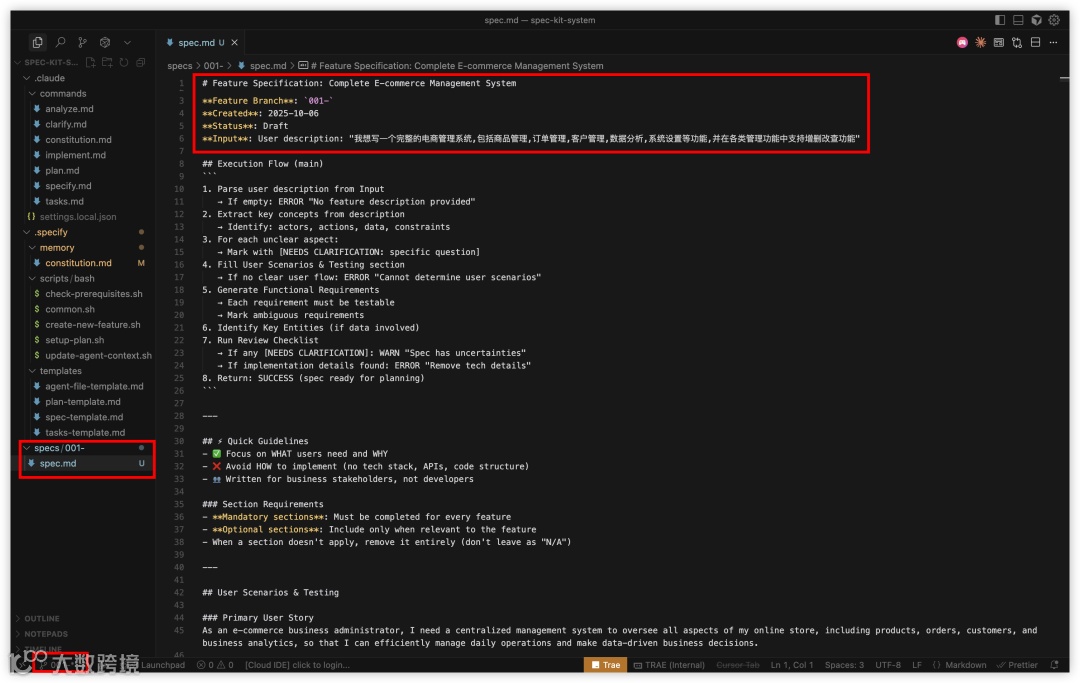Click New File icon in explorer header
Screen dimensions: 1080x683
90,62
